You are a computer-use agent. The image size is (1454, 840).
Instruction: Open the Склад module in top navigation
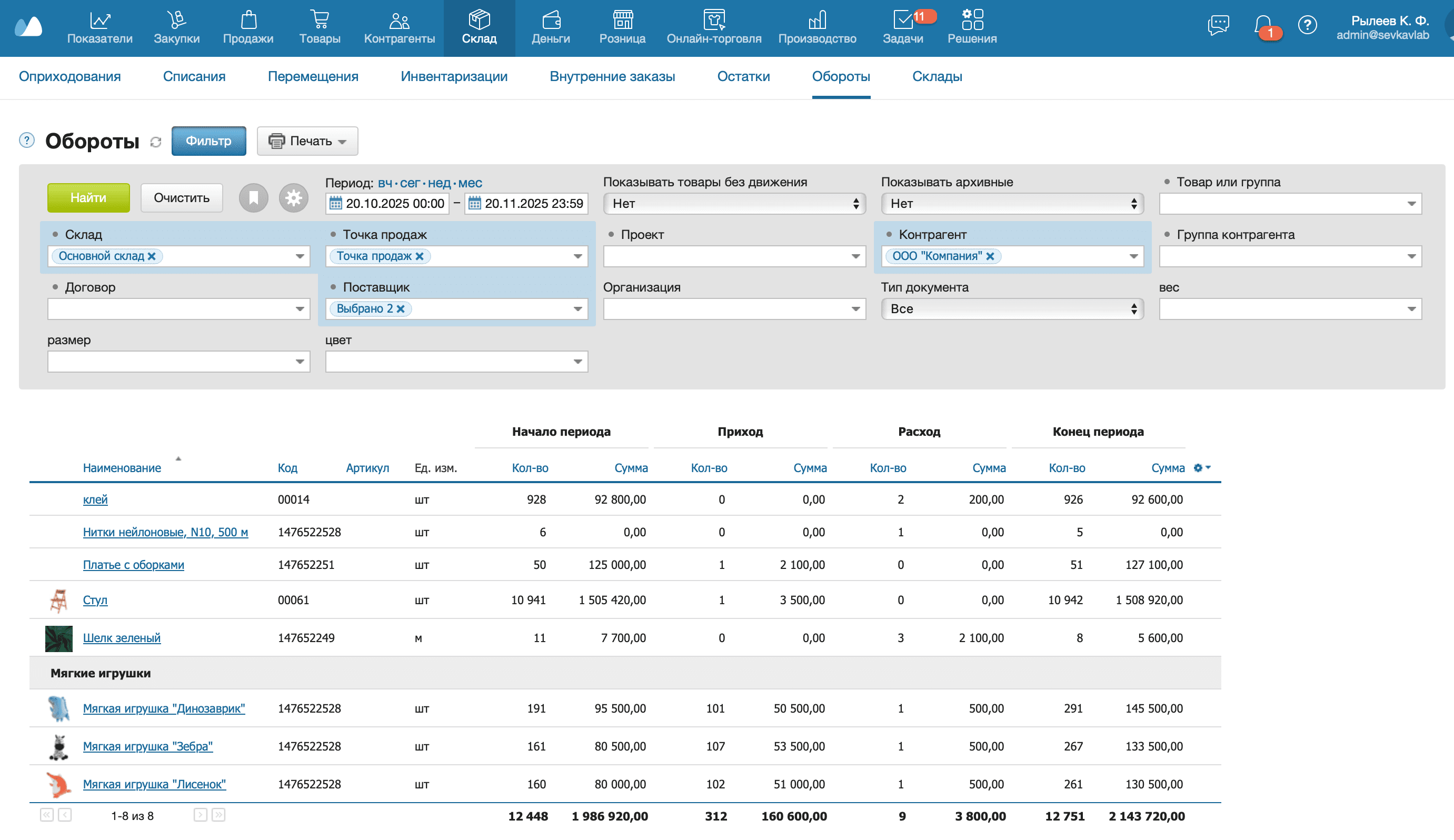pos(479,28)
